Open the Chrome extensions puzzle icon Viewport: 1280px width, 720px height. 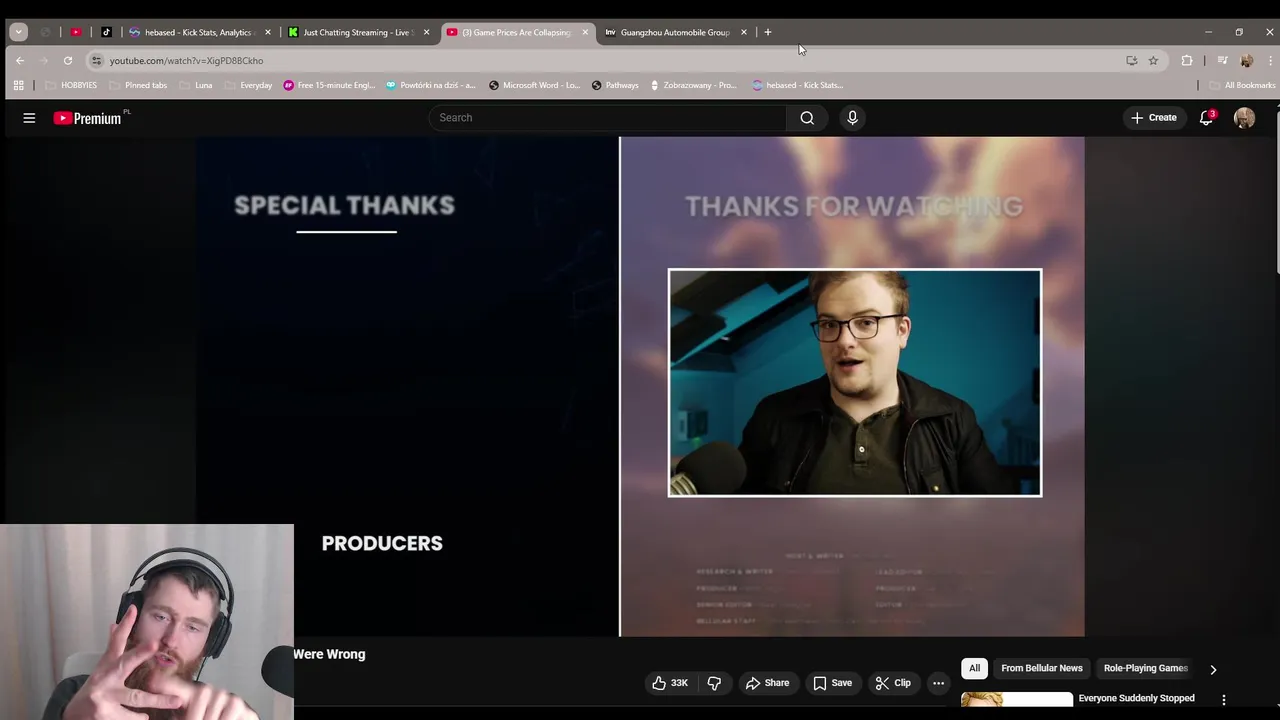pos(1187,60)
